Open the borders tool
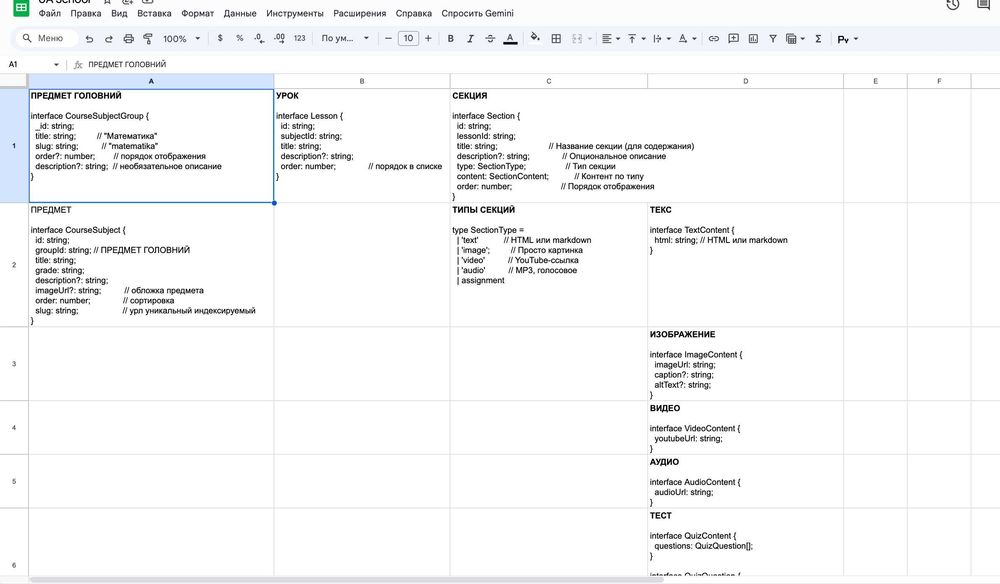 (x=556, y=39)
